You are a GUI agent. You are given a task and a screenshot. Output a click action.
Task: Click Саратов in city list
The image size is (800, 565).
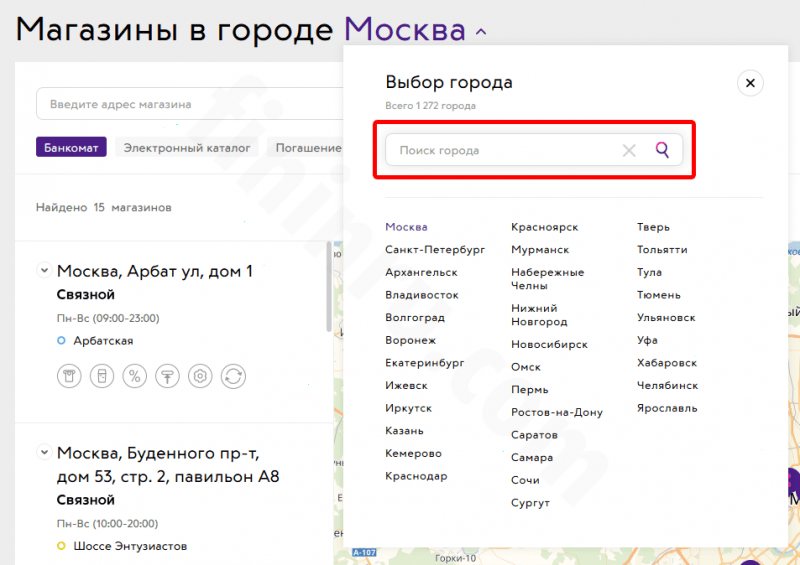pyautogui.click(x=534, y=435)
